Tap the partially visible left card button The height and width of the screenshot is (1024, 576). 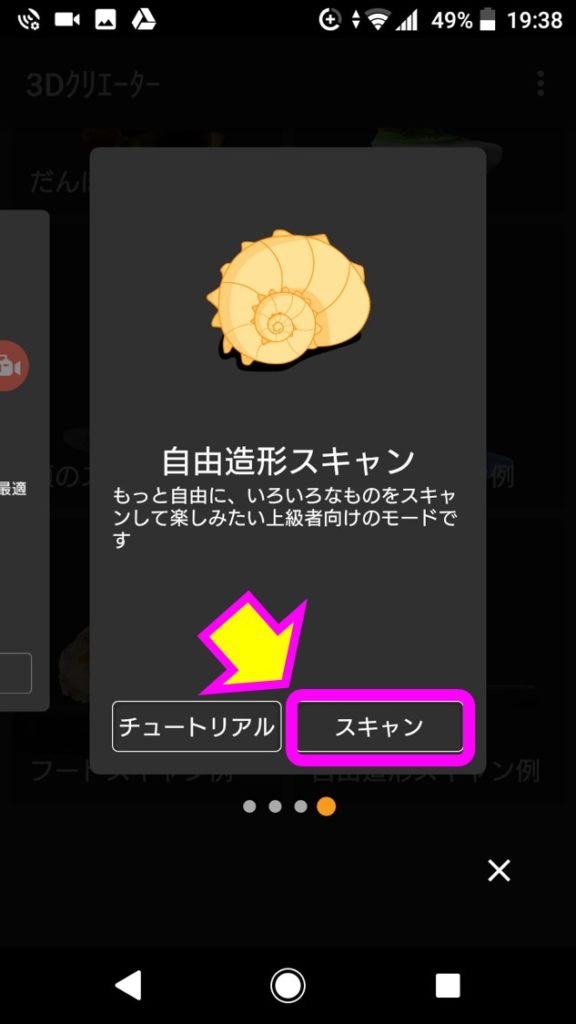coord(16,673)
